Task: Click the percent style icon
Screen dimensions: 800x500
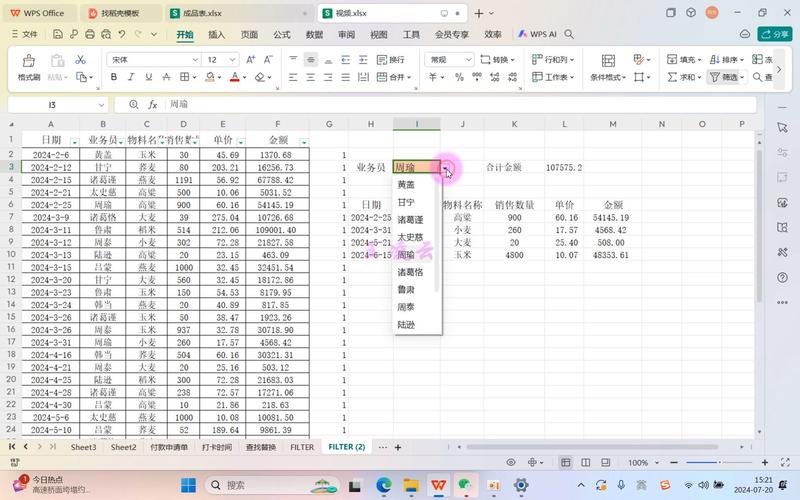Action: point(459,77)
